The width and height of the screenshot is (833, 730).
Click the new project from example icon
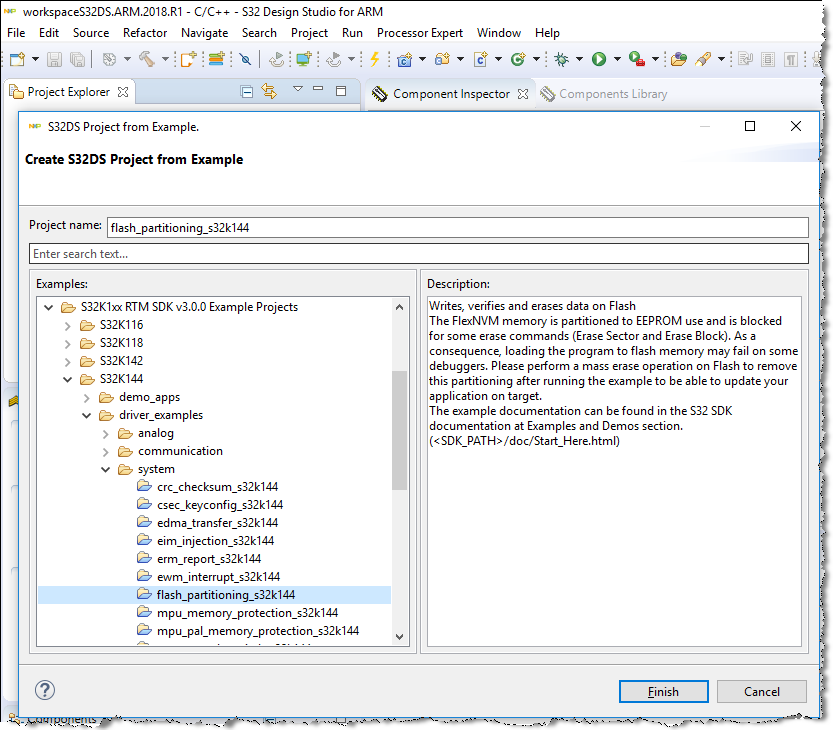pos(188,59)
